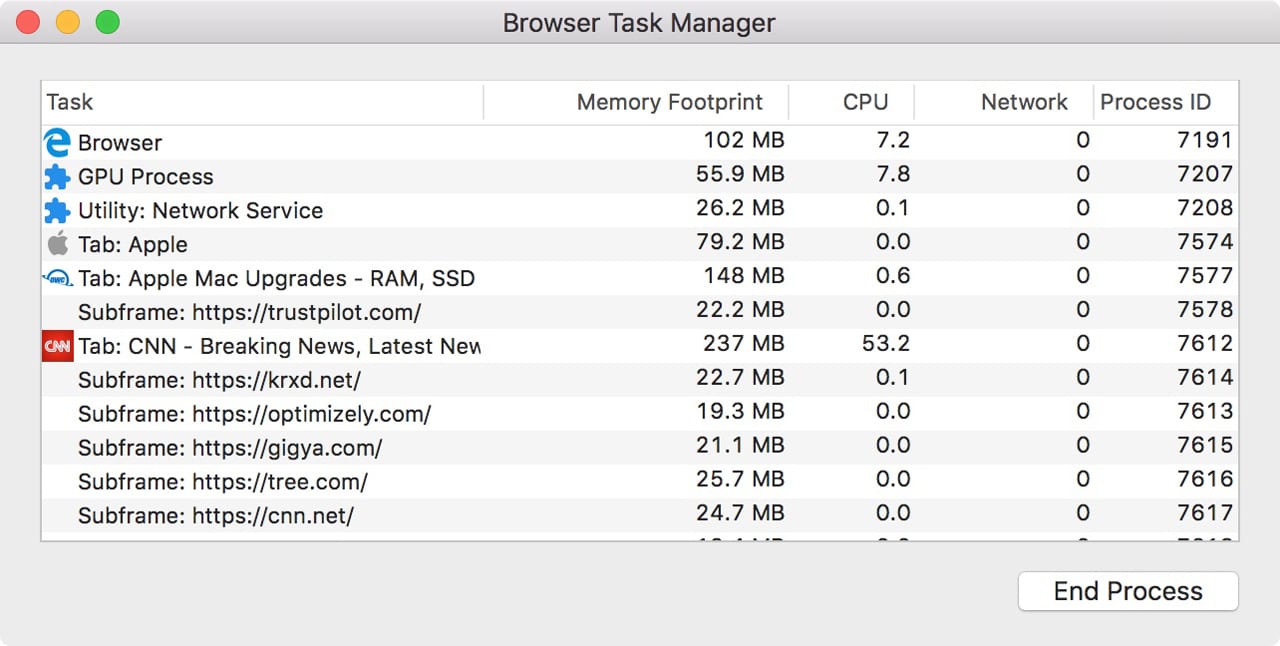This screenshot has width=1280, height=646.
Task: Choose the Subframe: https://gigya.com/ entry
Action: click(x=230, y=448)
